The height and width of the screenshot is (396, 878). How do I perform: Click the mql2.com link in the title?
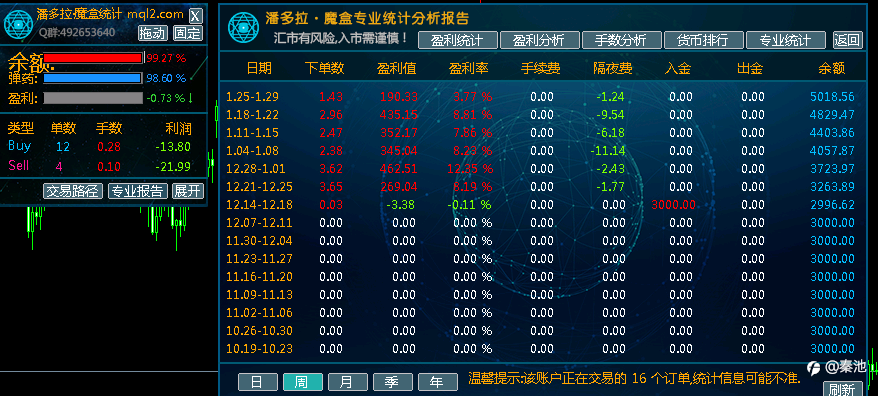pyautogui.click(x=155, y=14)
